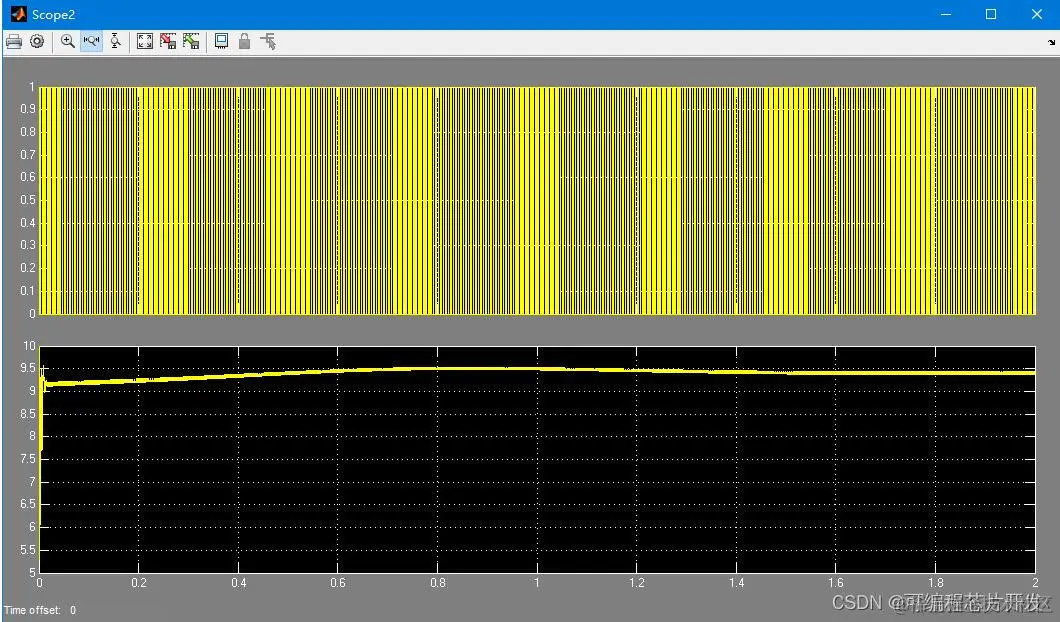The image size is (1060, 622).
Task: Click y-axis label 5.5 on lower plot
Action: 28,550
